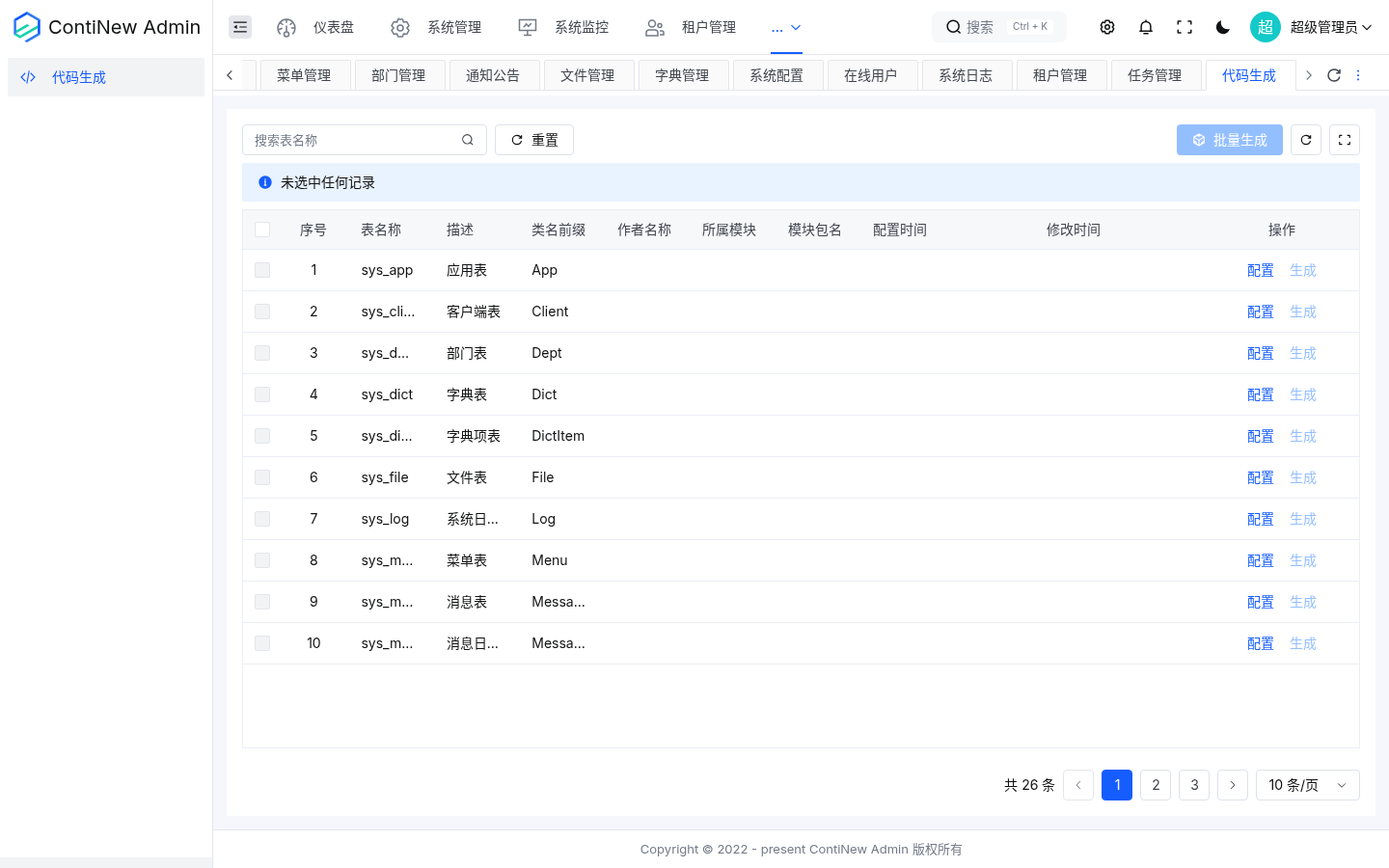Viewport: 1389px width, 868px height.
Task: Check the sys_log row checkbox
Action: 262,519
